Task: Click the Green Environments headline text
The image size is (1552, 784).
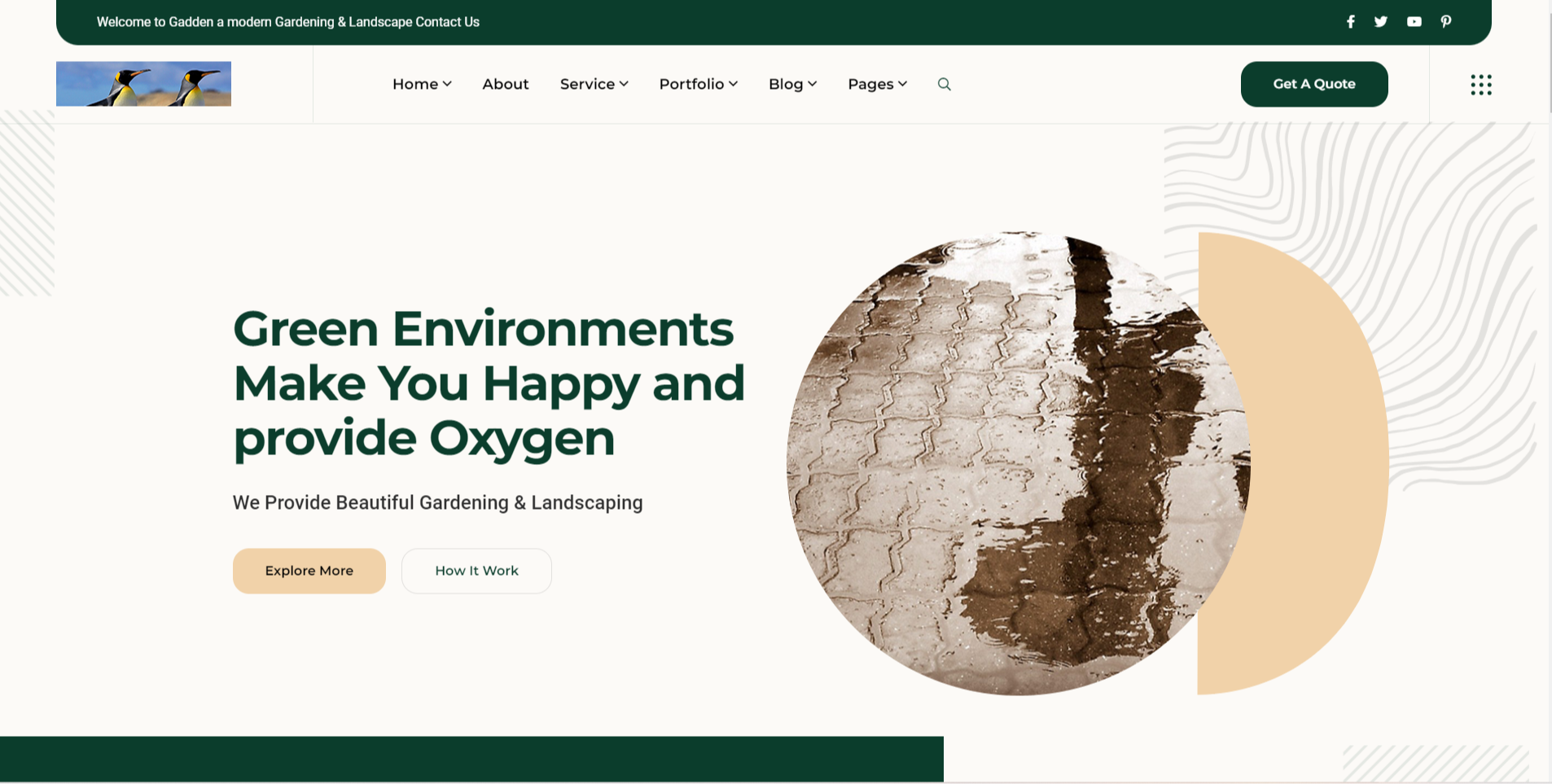Action: coord(489,383)
